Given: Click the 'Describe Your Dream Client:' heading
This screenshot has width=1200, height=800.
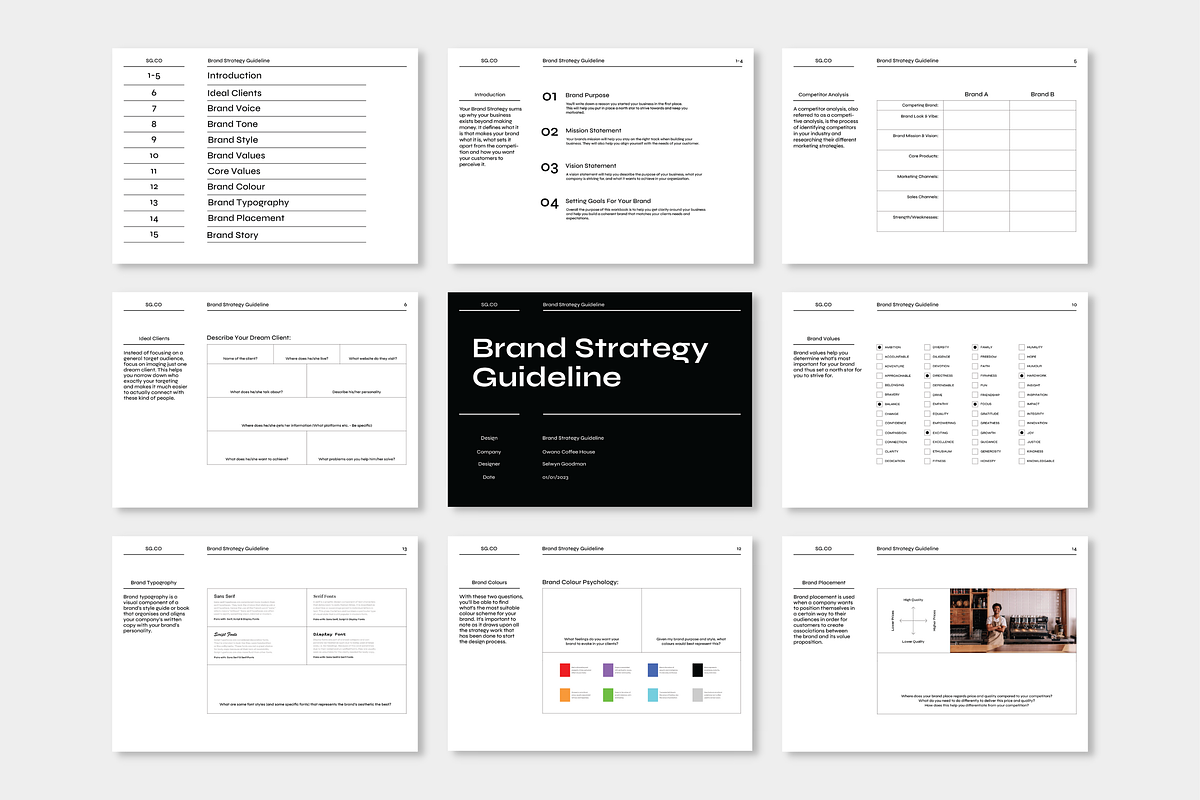Looking at the screenshot, I should 248,337.
